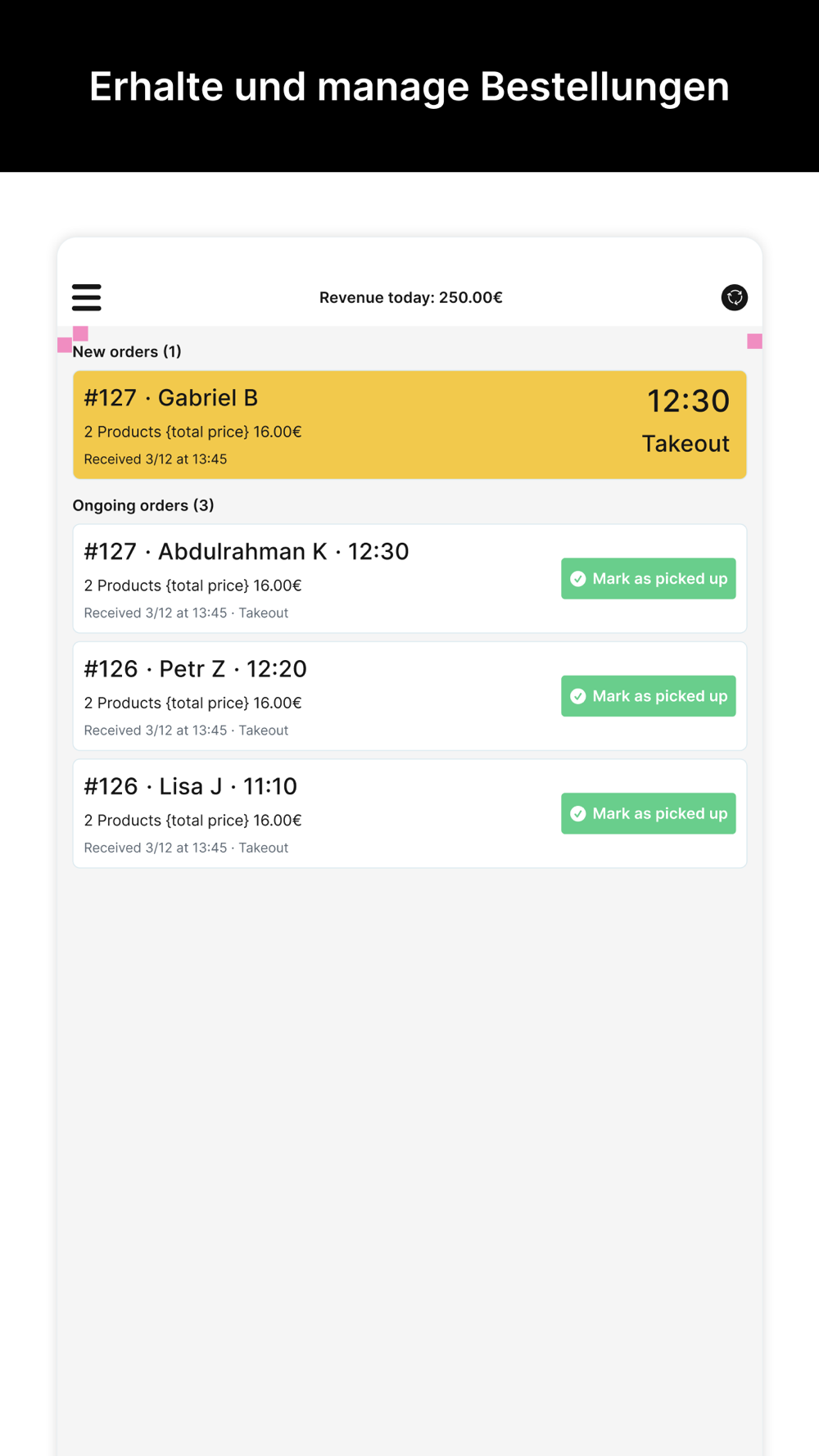Click the 12:30 pickup time on Gabriel's order

coord(687,401)
